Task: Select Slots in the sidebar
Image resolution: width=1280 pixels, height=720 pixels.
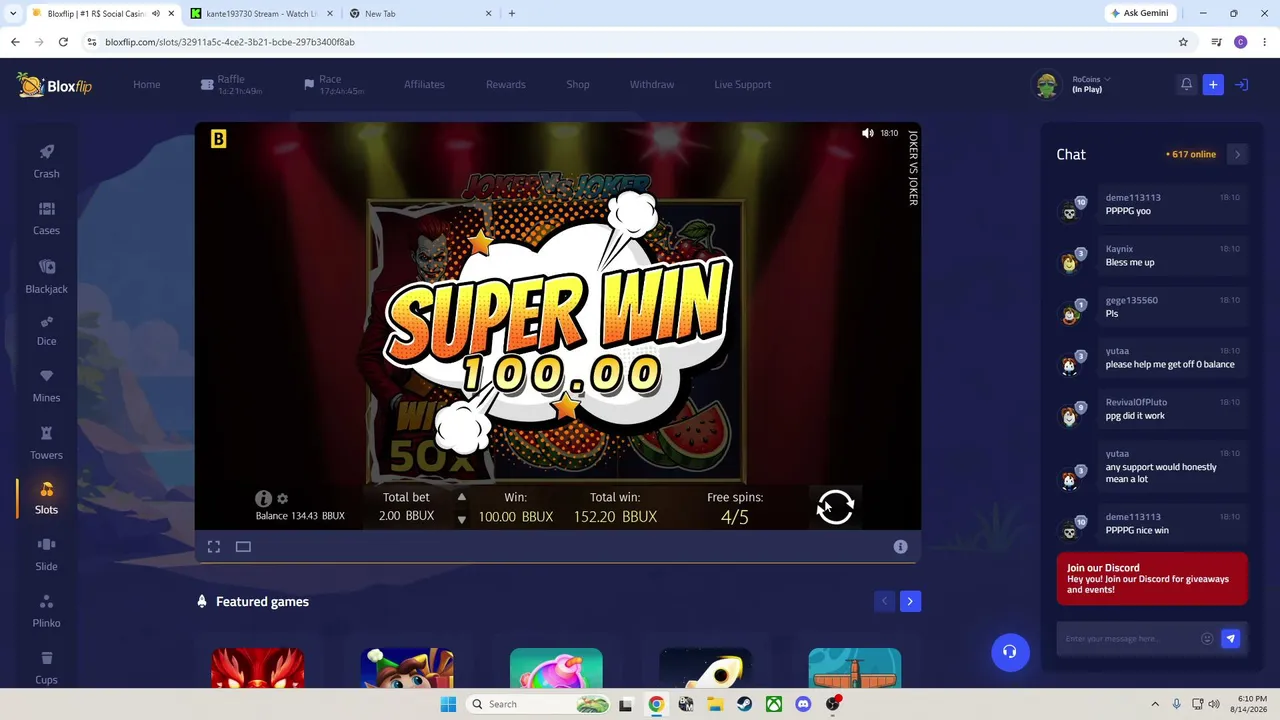Action: click(x=46, y=498)
